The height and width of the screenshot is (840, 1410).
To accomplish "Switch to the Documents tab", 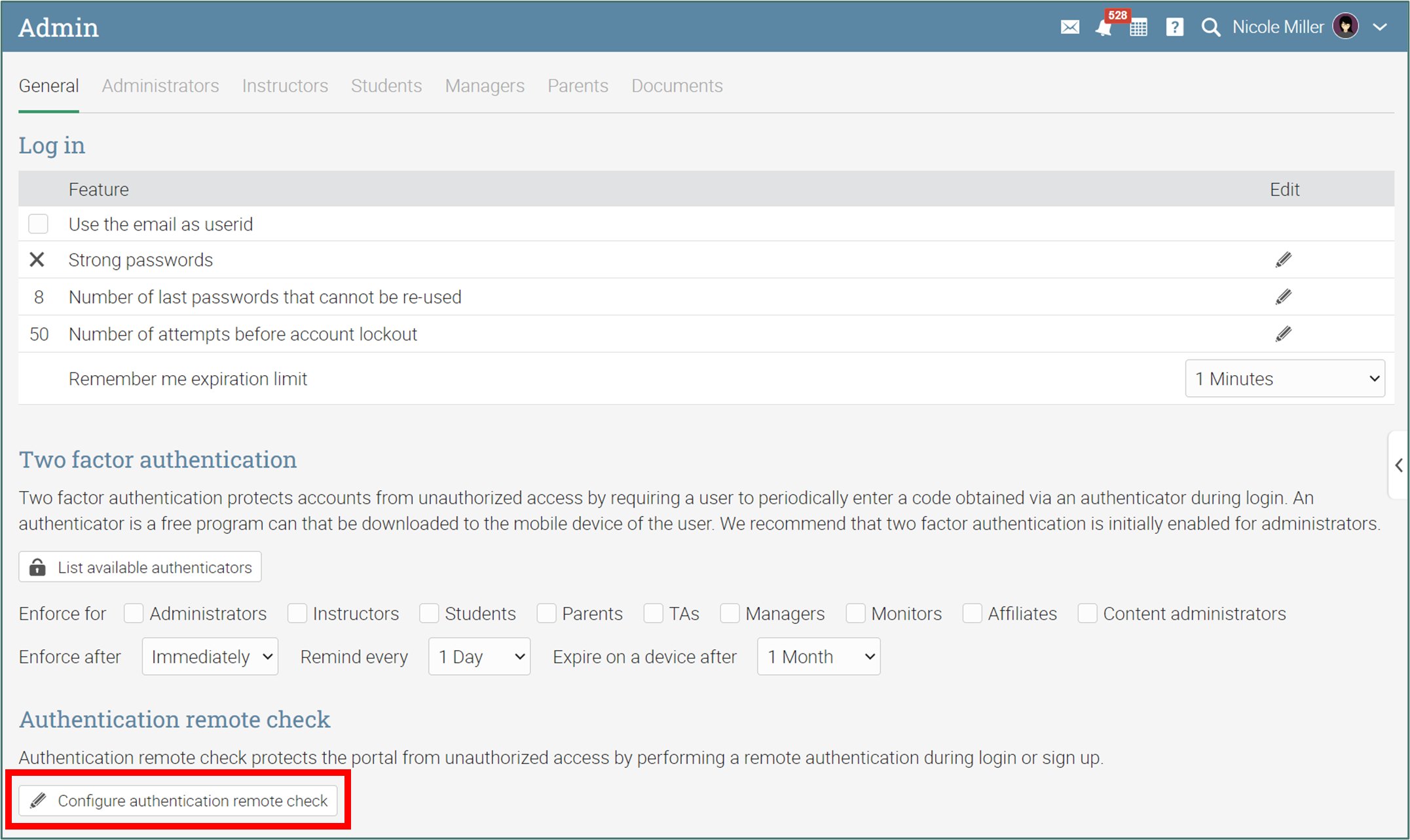I will click(677, 86).
